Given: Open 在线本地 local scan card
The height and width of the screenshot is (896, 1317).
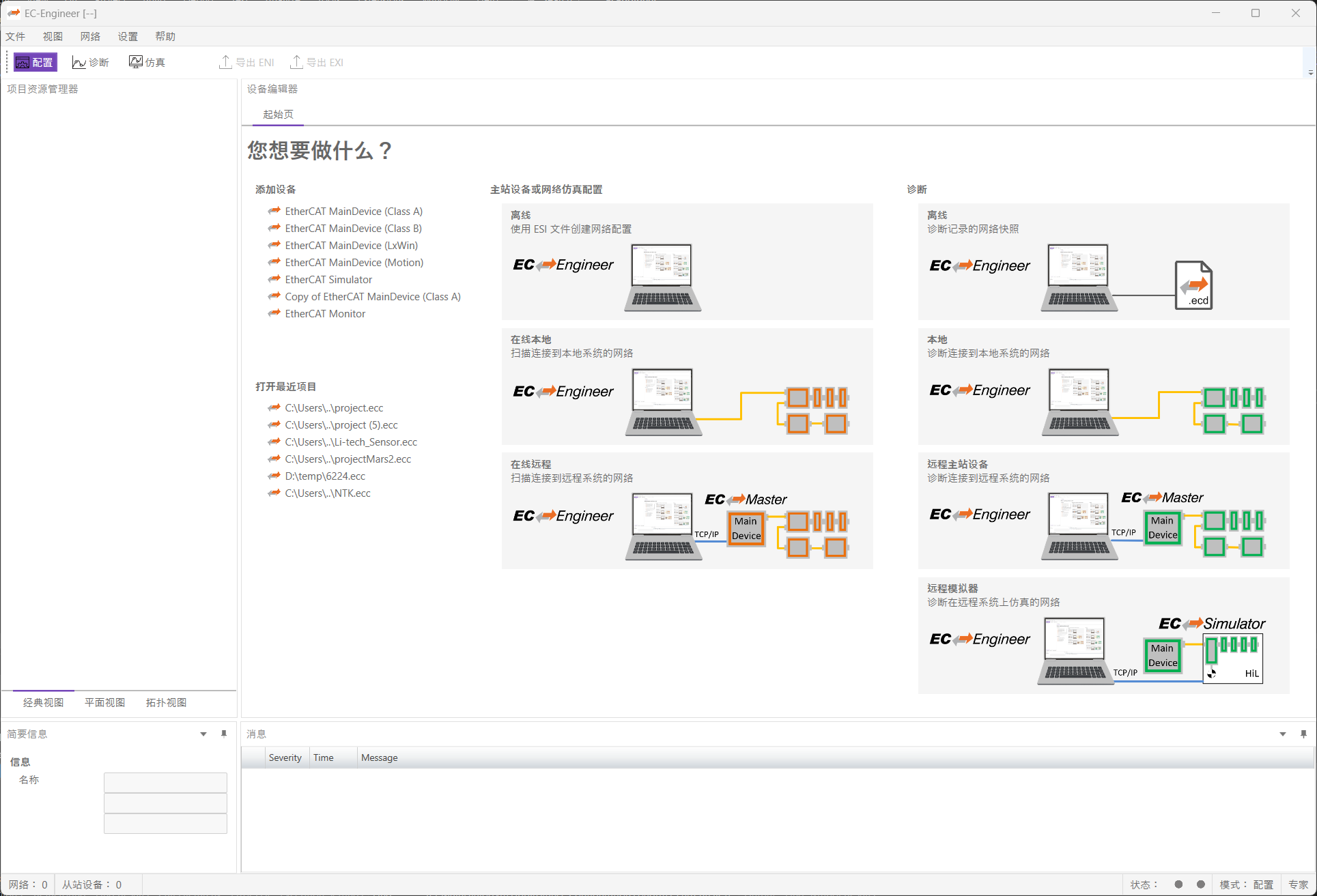Looking at the screenshot, I should 687,386.
